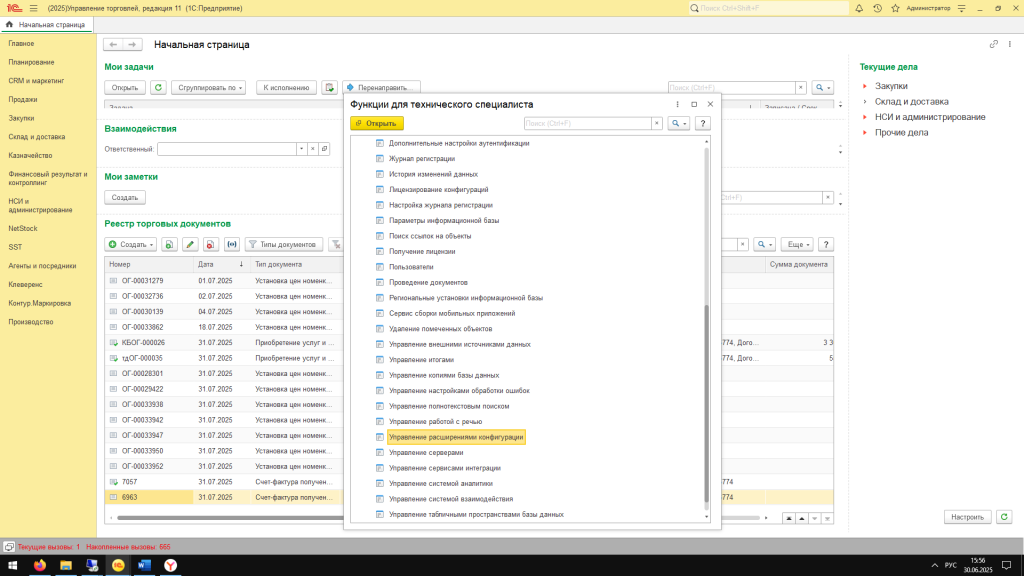The width and height of the screenshot is (1024, 576).
Task: Open the notifications bell in title bar
Action: (859, 8)
